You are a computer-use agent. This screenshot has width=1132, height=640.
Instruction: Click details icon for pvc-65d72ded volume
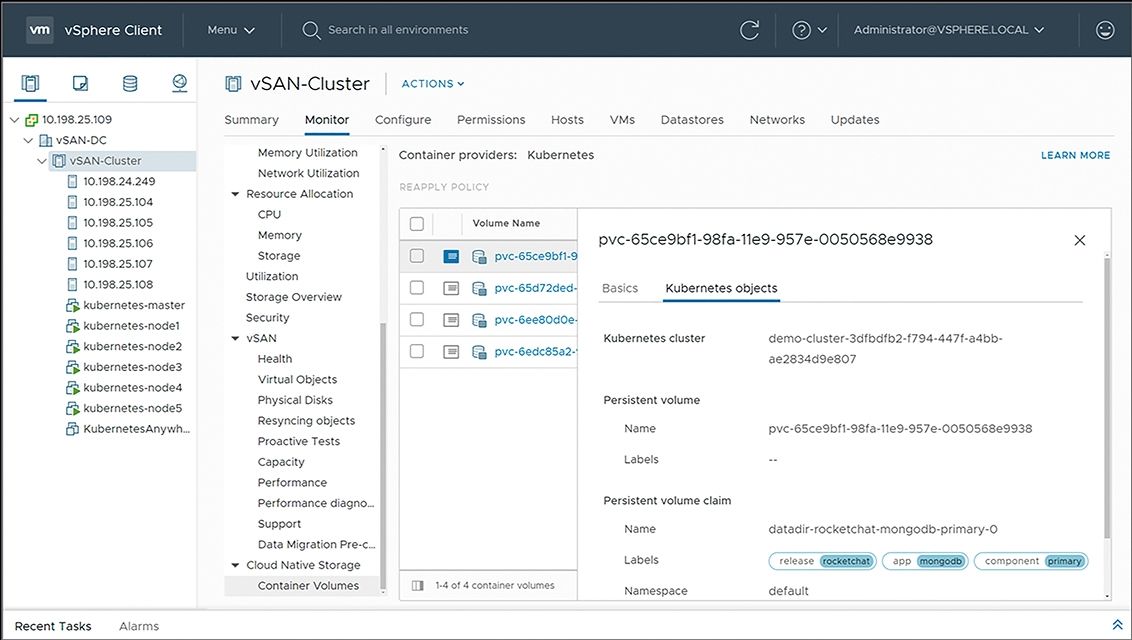pyautogui.click(x=451, y=288)
